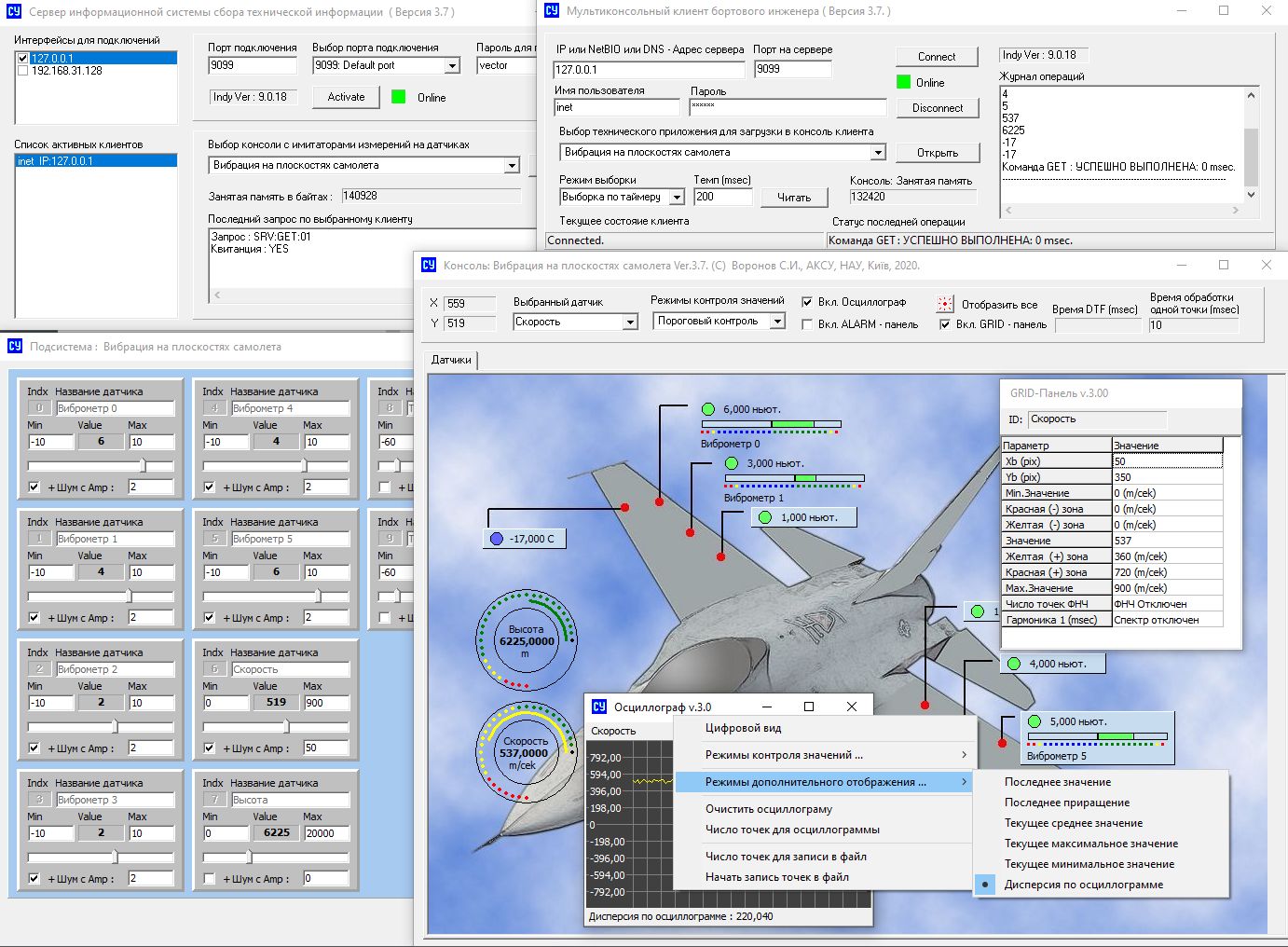Click green indicator of Виброметр 5 sensor
1288x947 pixels.
pos(1035,721)
